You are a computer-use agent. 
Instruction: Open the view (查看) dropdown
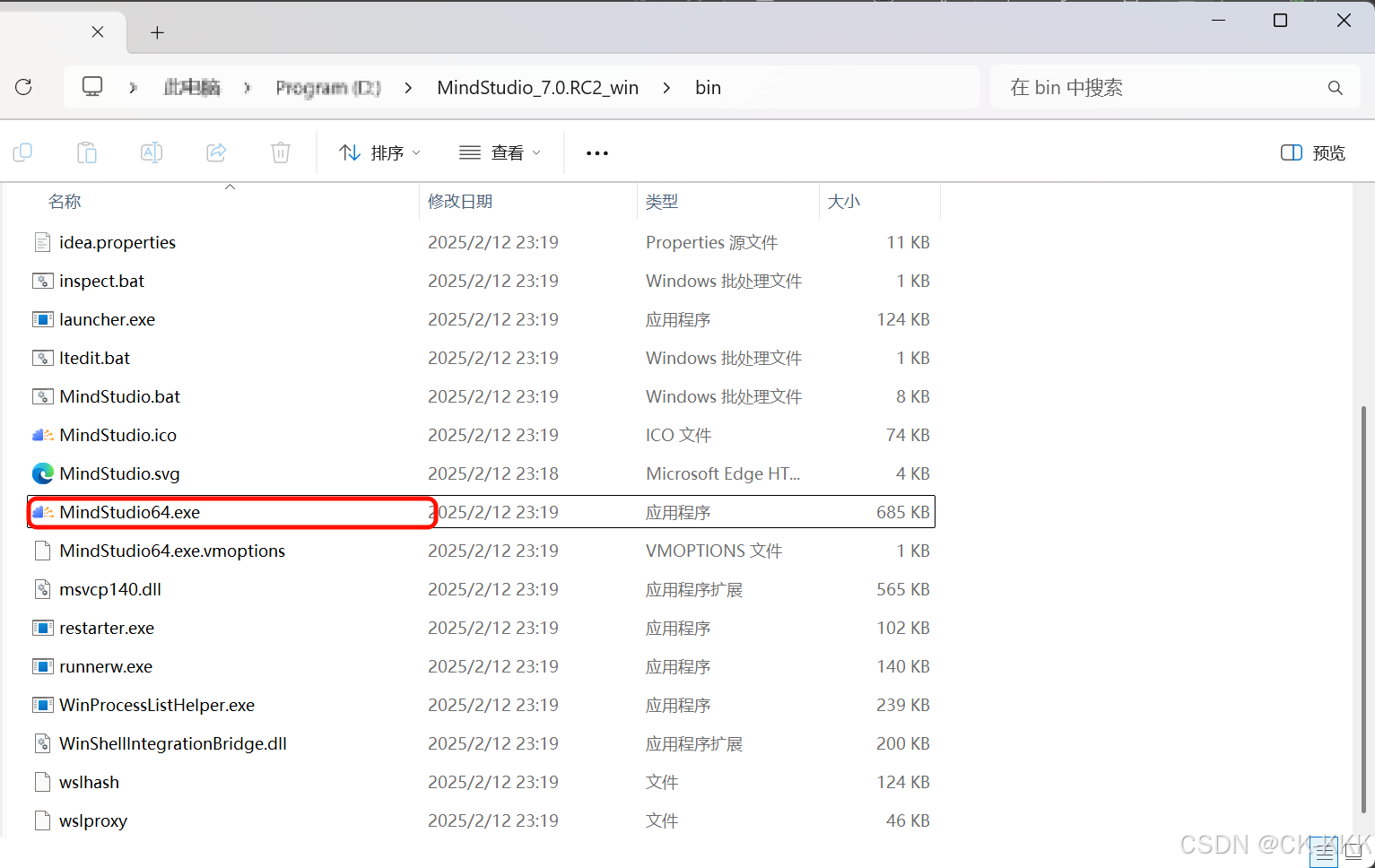(500, 153)
